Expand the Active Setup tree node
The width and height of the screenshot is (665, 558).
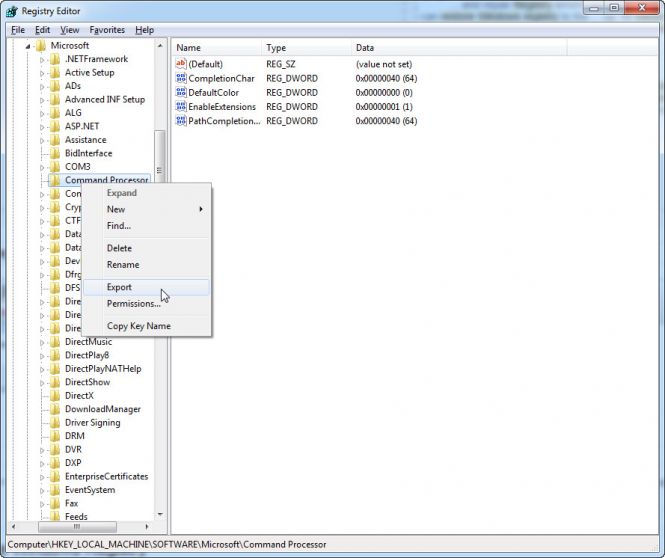[x=43, y=73]
